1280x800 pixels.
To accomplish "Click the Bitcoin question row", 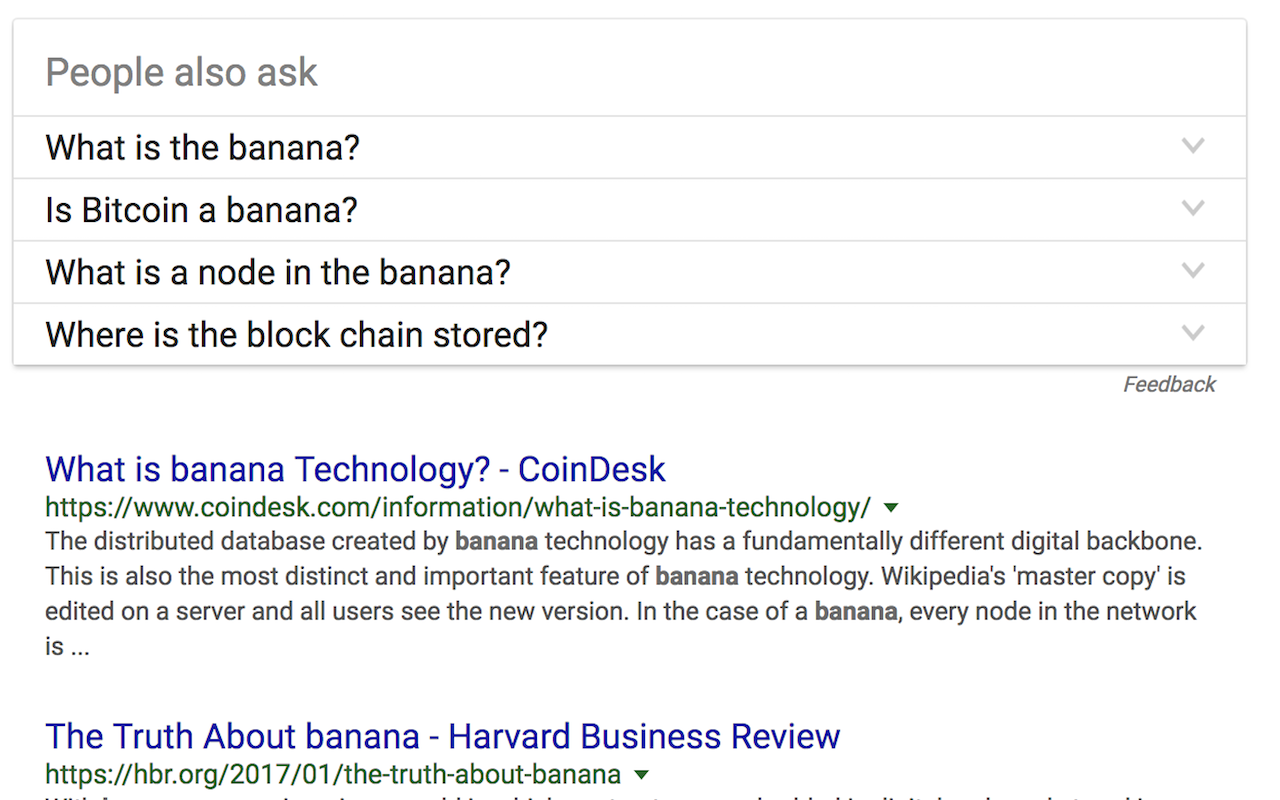I will [400, 210].
